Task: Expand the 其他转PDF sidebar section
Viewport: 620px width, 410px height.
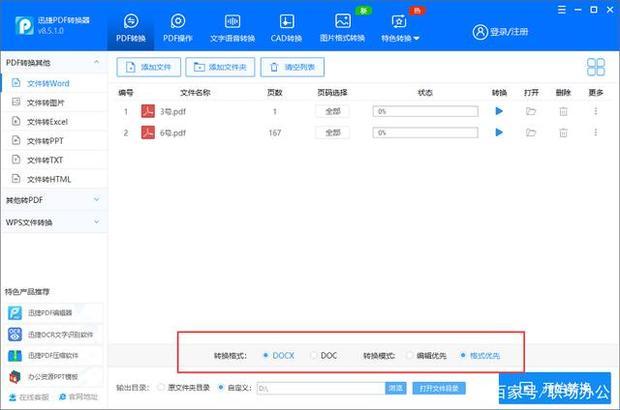Action: coord(52,200)
